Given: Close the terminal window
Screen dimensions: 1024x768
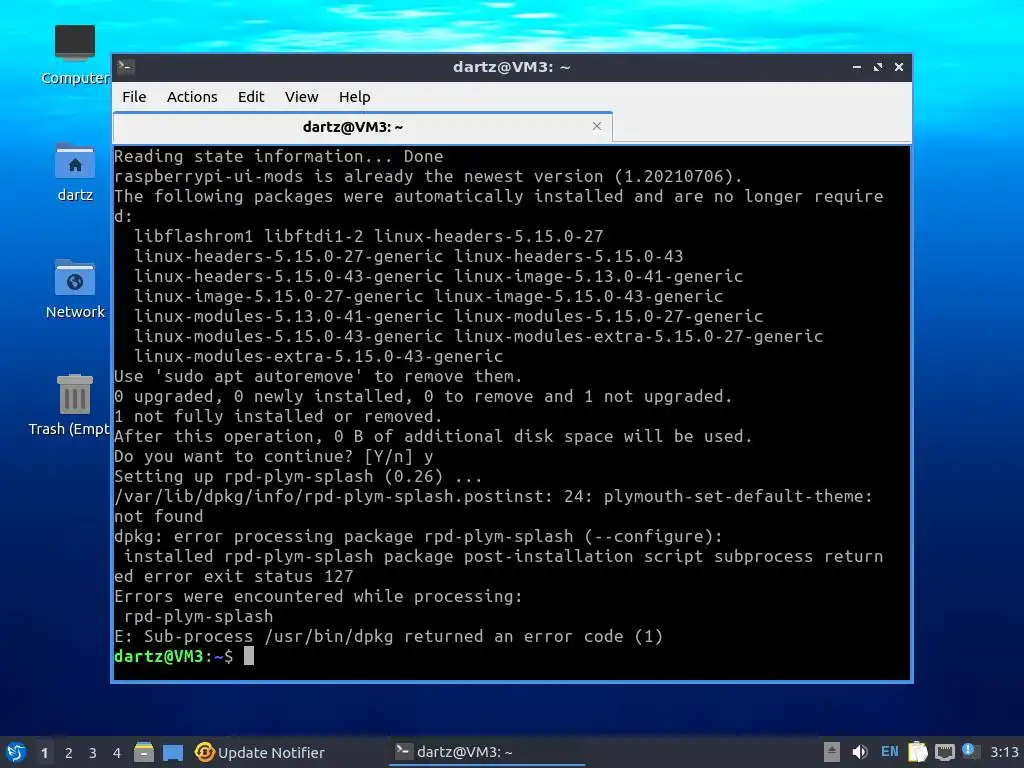Looking at the screenshot, I should point(899,67).
